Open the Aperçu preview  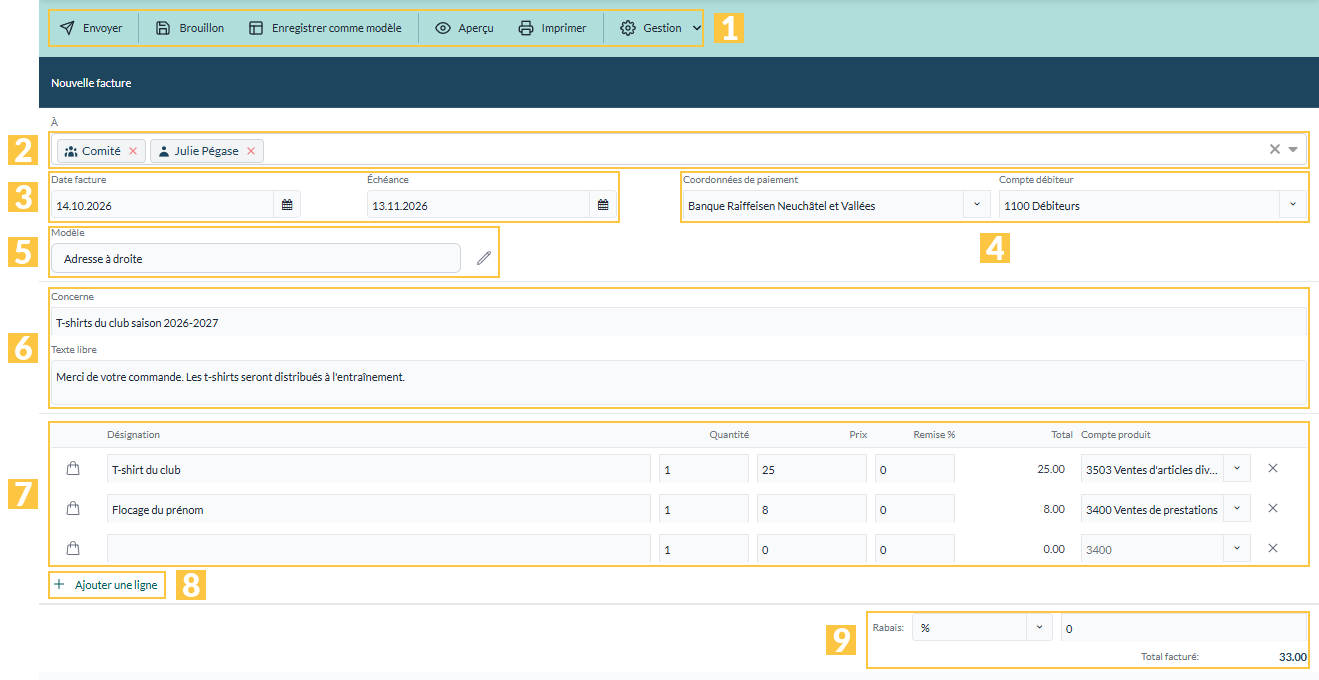(464, 28)
